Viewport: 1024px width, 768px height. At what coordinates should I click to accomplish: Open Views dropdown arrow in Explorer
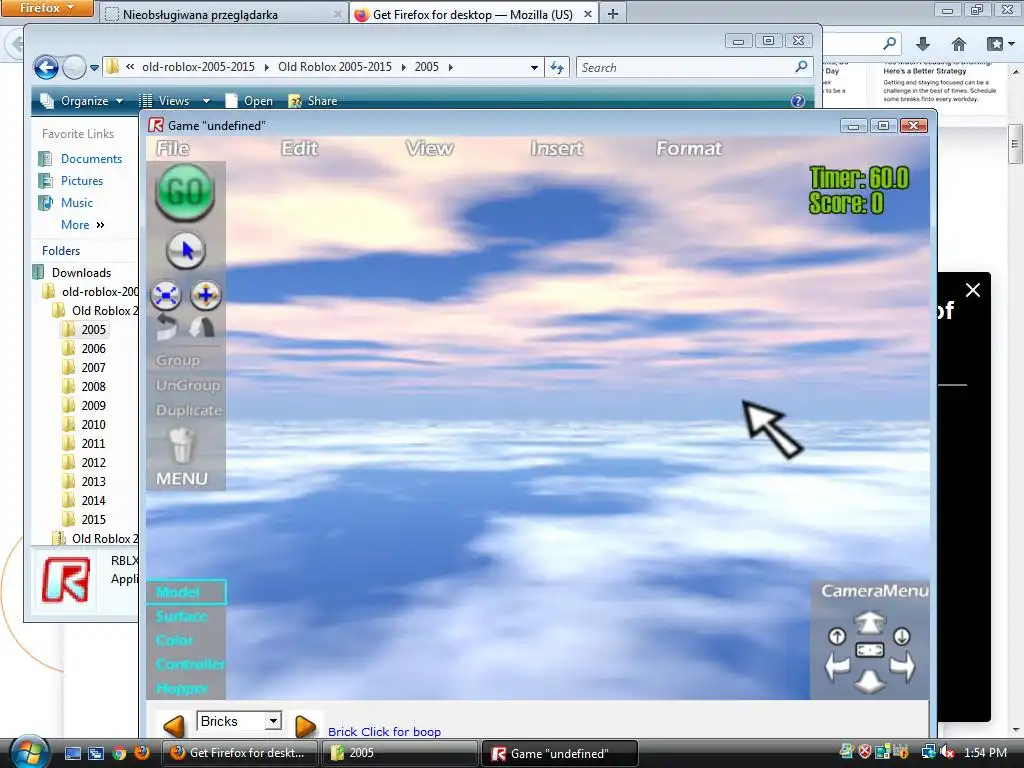pyautogui.click(x=206, y=101)
